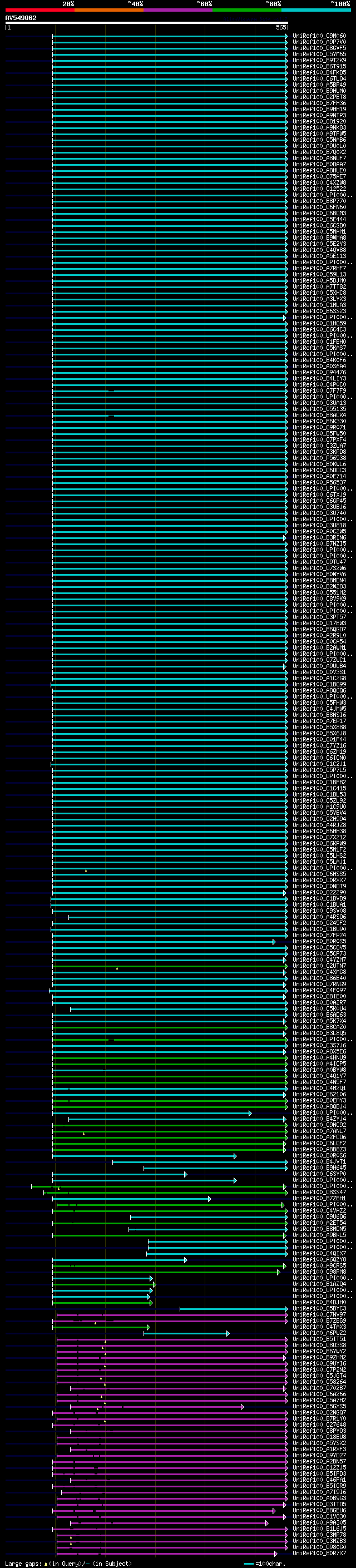Open the UniRef100_Q4N5F7 label
Screen dimensions: 356x1568
(319, 1082)
